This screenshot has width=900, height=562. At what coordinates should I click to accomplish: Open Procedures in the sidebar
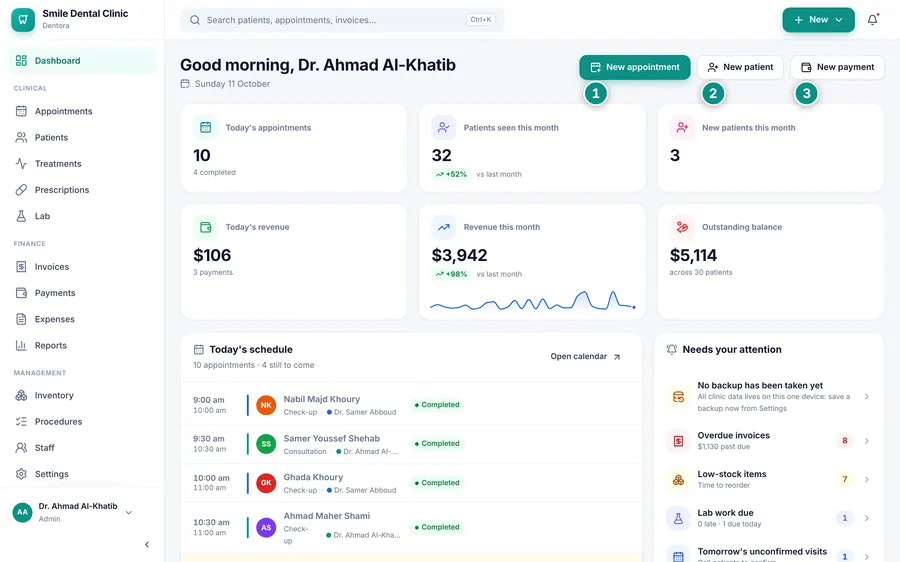pyautogui.click(x=82, y=422)
